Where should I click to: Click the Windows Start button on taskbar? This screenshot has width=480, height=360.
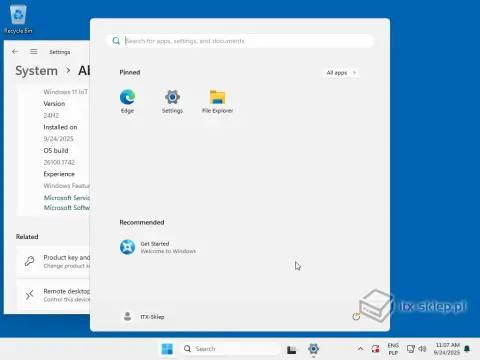click(167, 349)
